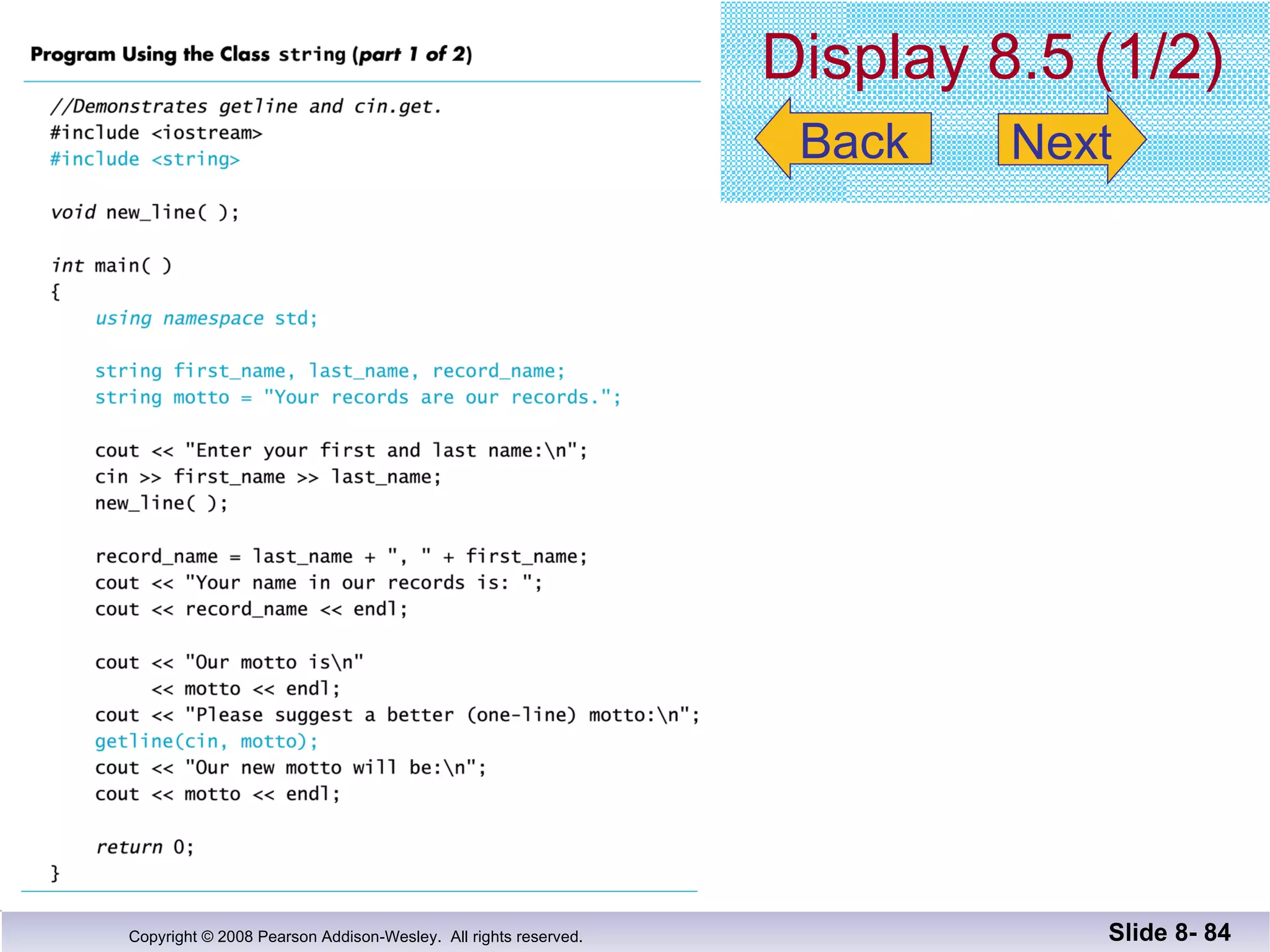
Task: Select the line '#include <string>'
Action: pyautogui.click(x=145, y=159)
